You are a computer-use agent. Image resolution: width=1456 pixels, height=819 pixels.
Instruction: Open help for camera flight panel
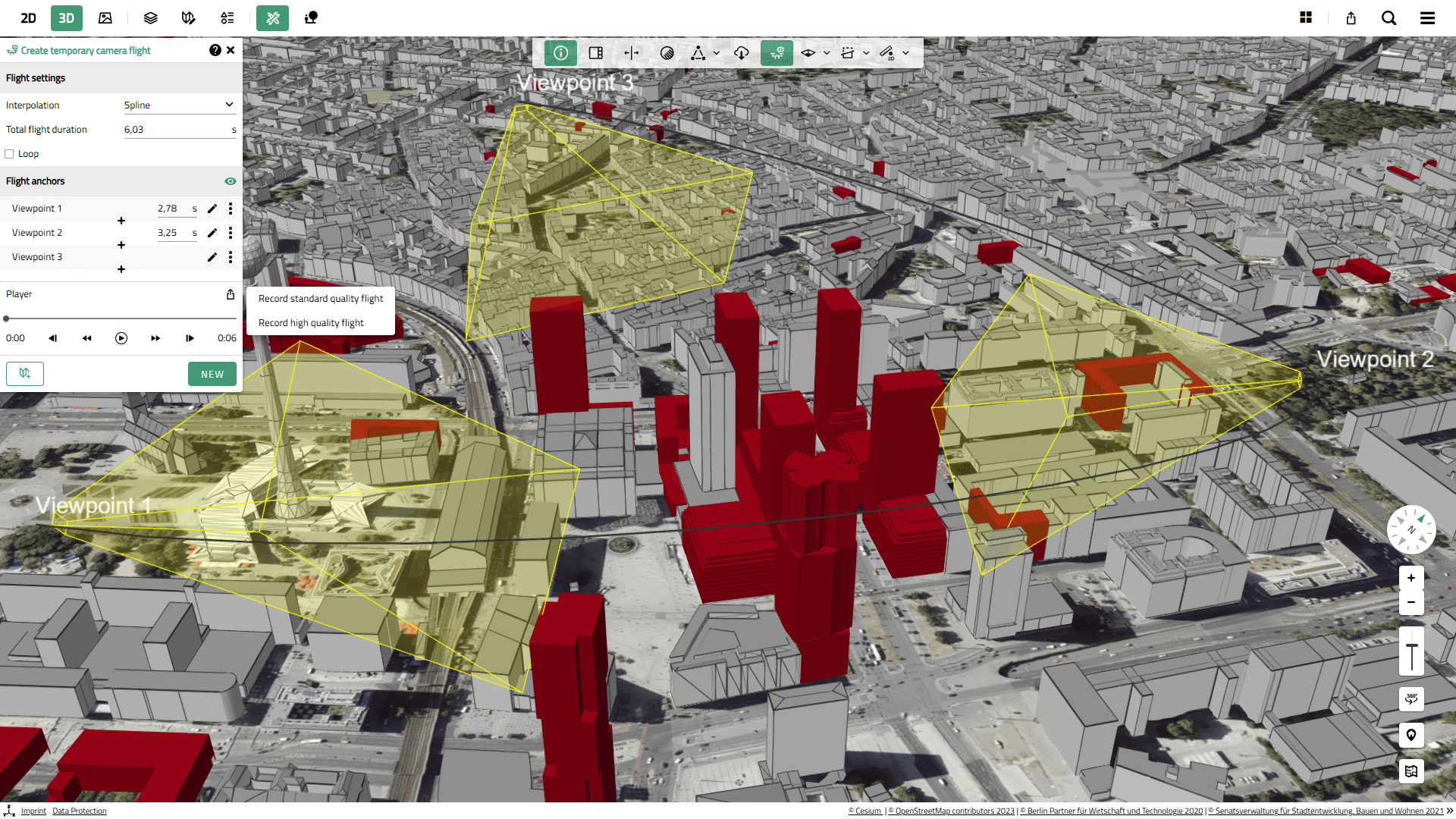click(x=215, y=50)
